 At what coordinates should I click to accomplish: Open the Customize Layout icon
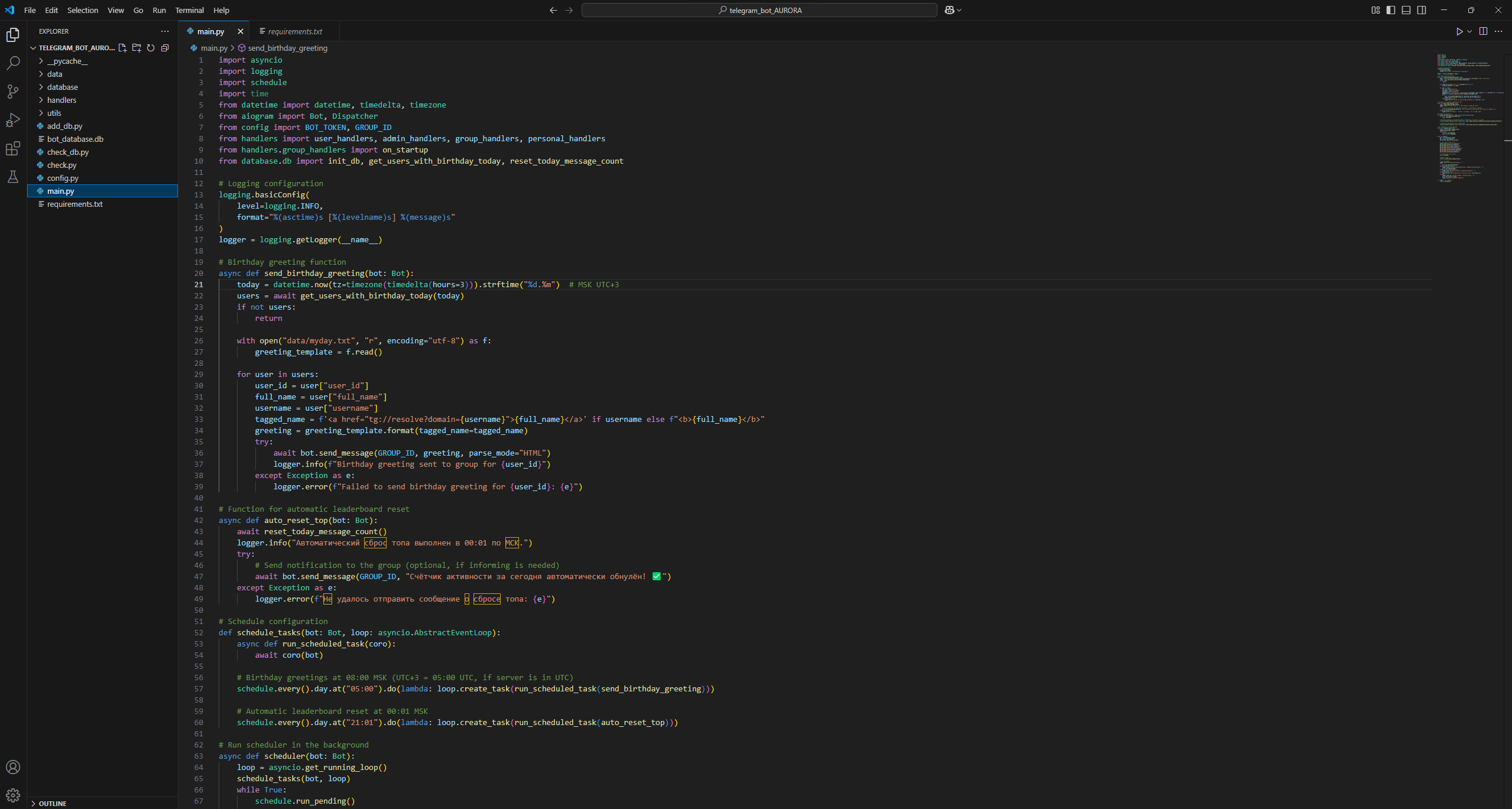pyautogui.click(x=1375, y=10)
